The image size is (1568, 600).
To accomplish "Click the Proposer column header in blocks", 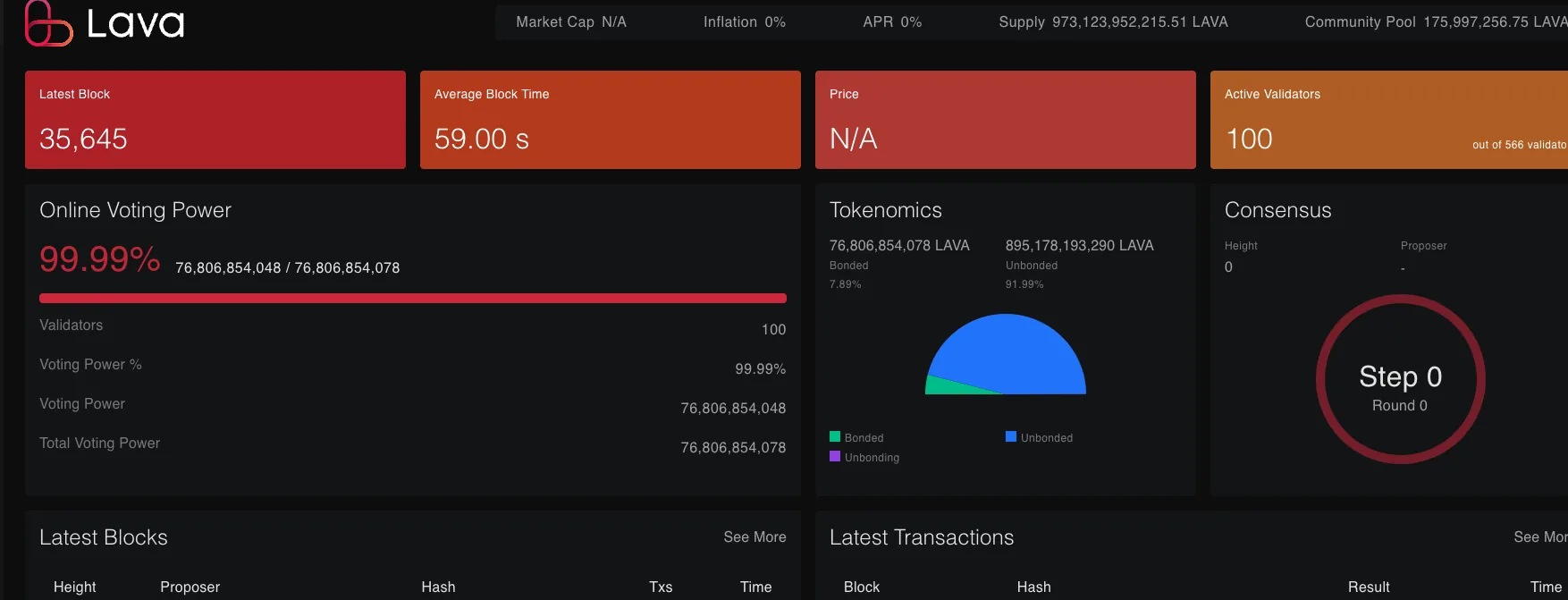I will 190,587.
